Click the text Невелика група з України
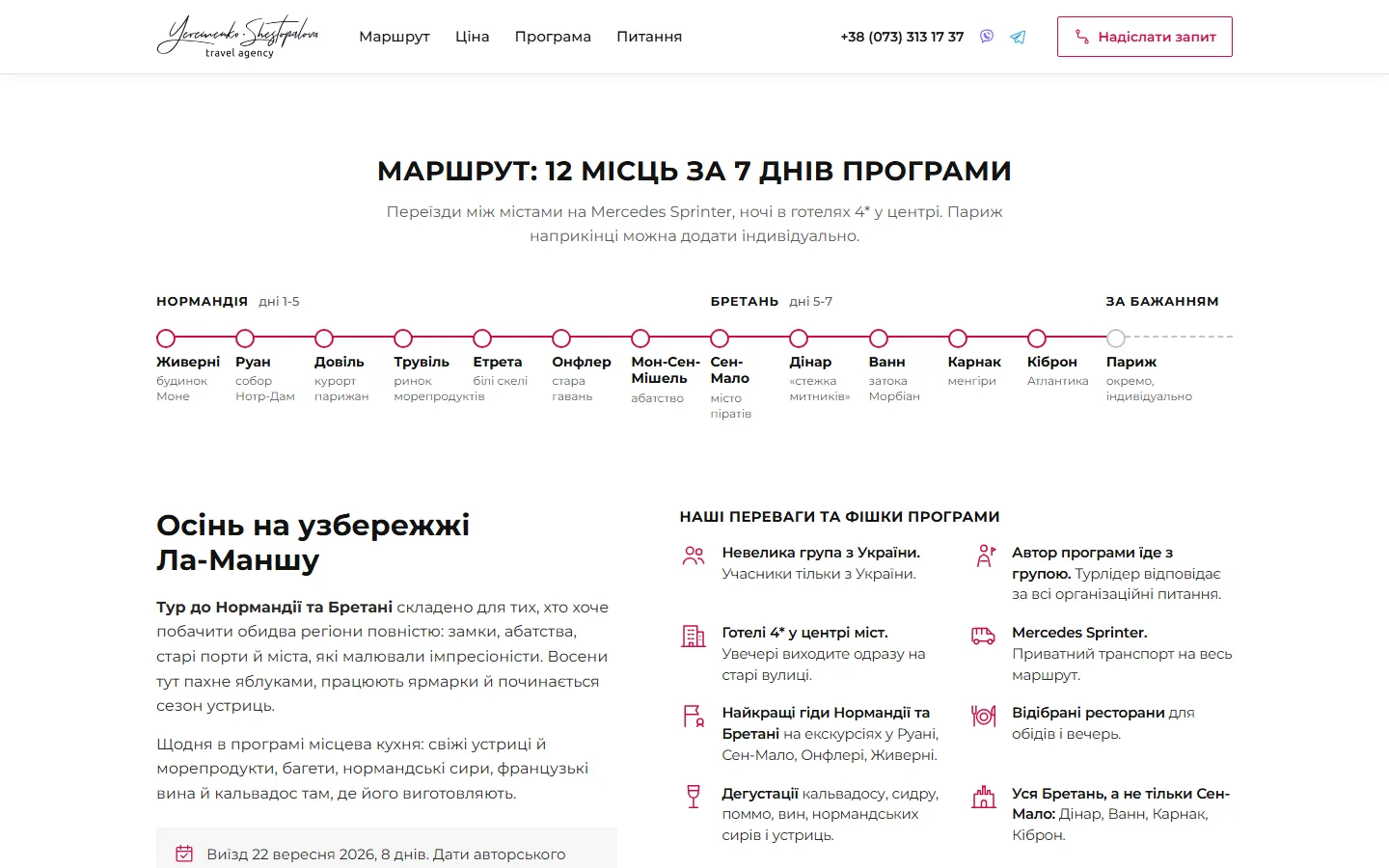Screen dimensions: 1389x868 pos(821,553)
